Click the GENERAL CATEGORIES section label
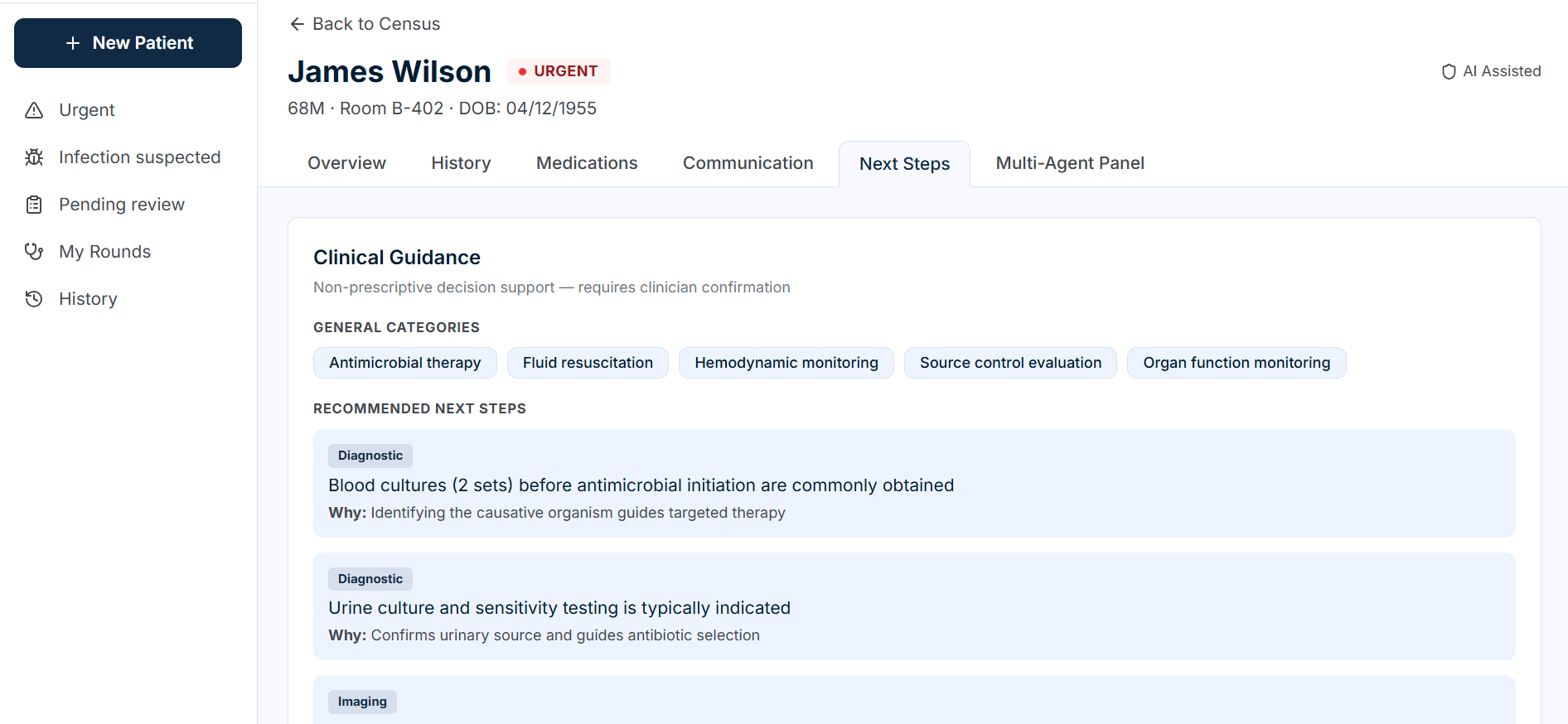This screenshot has height=724, width=1568. pyautogui.click(x=396, y=327)
